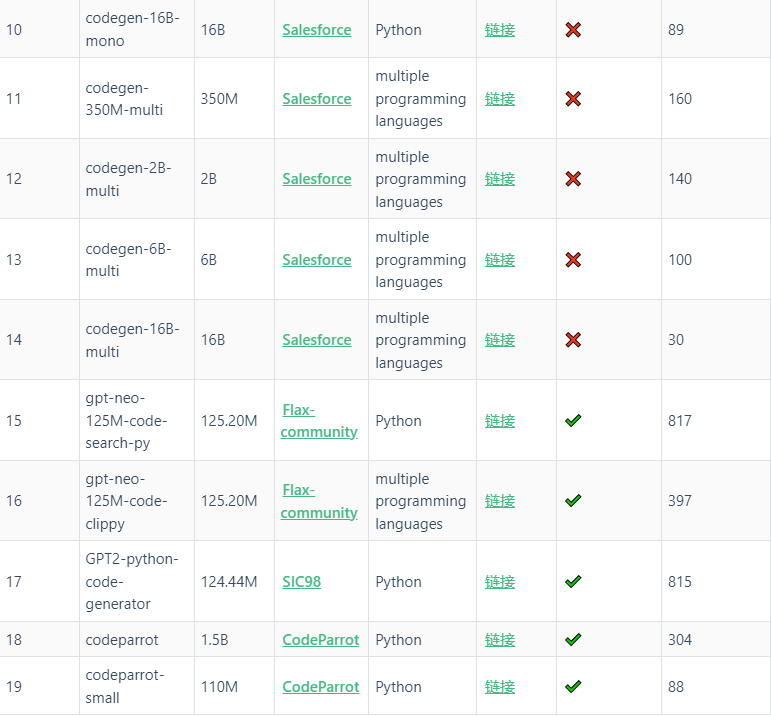This screenshot has width=771, height=716.
Task: Open Salesforce link in row 12
Action: click(x=317, y=179)
